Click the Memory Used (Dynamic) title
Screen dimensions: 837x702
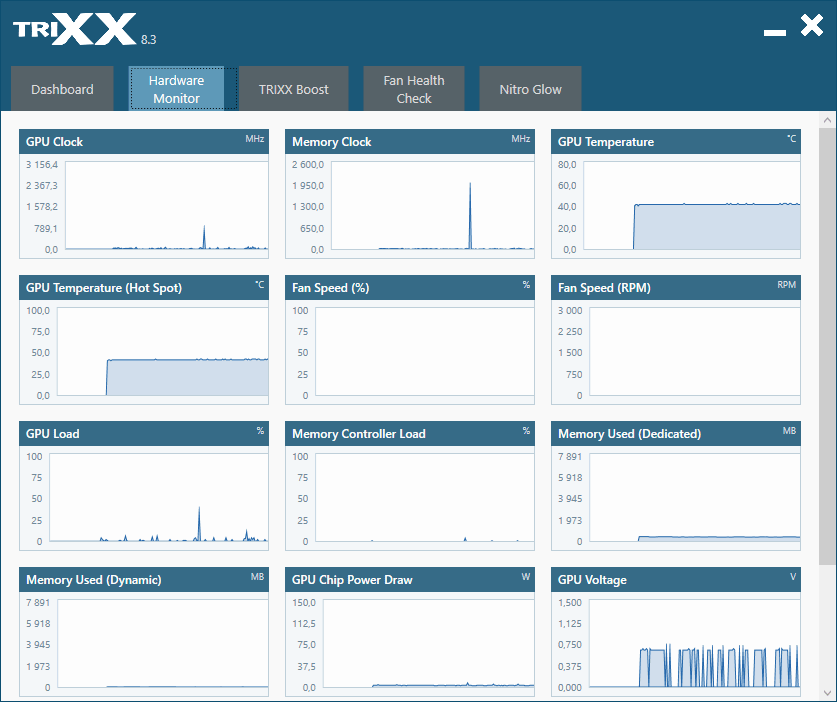[93, 580]
